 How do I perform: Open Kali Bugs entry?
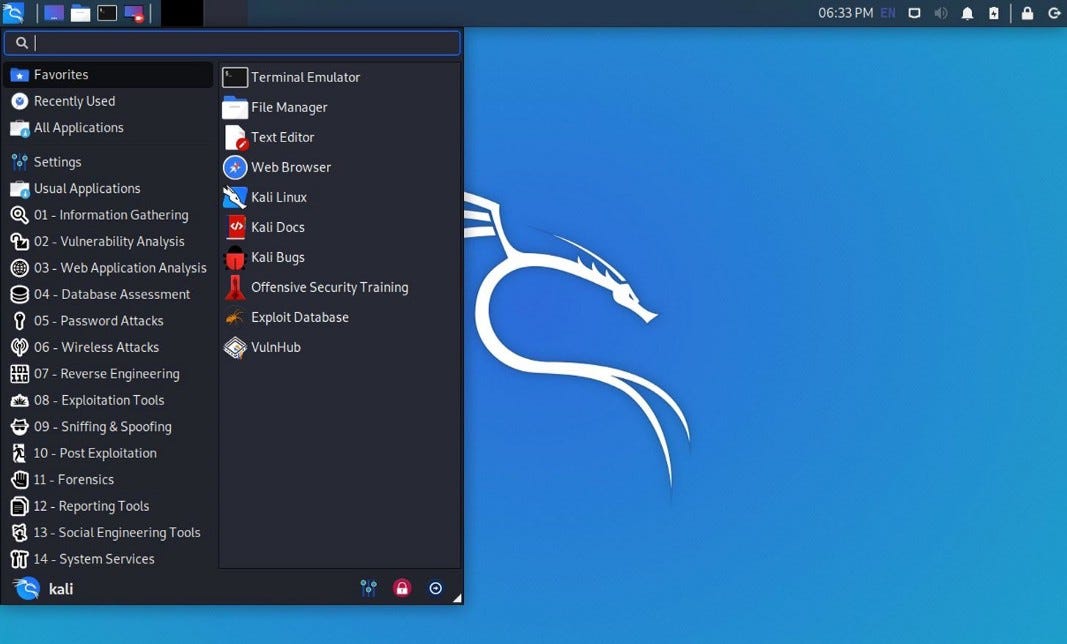(340, 257)
